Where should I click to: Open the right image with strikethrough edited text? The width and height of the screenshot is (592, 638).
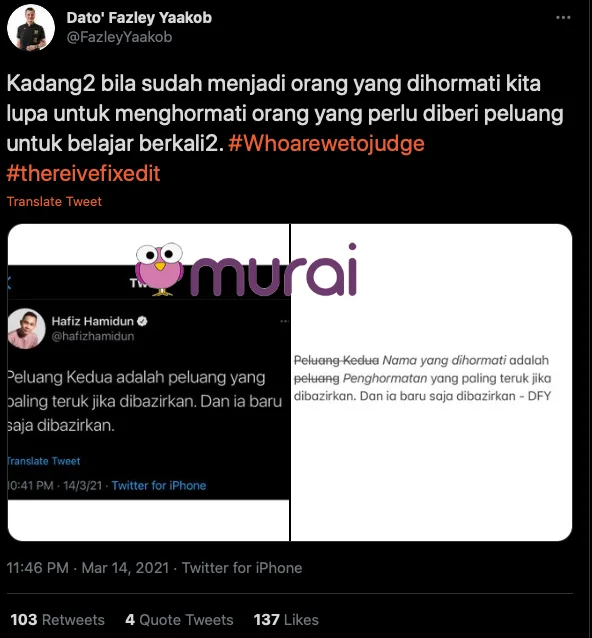click(431, 382)
